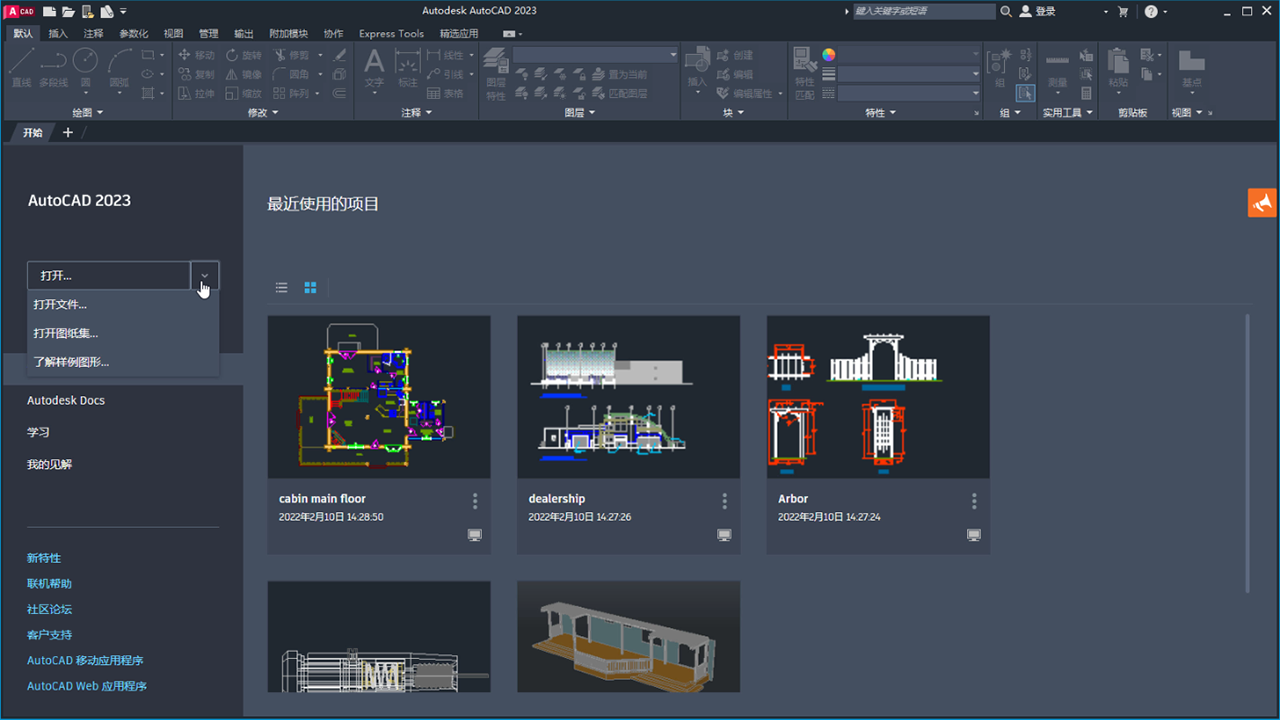This screenshot has height=720, width=1280.
Task: Open the 新特性 link
Action: coord(44,558)
